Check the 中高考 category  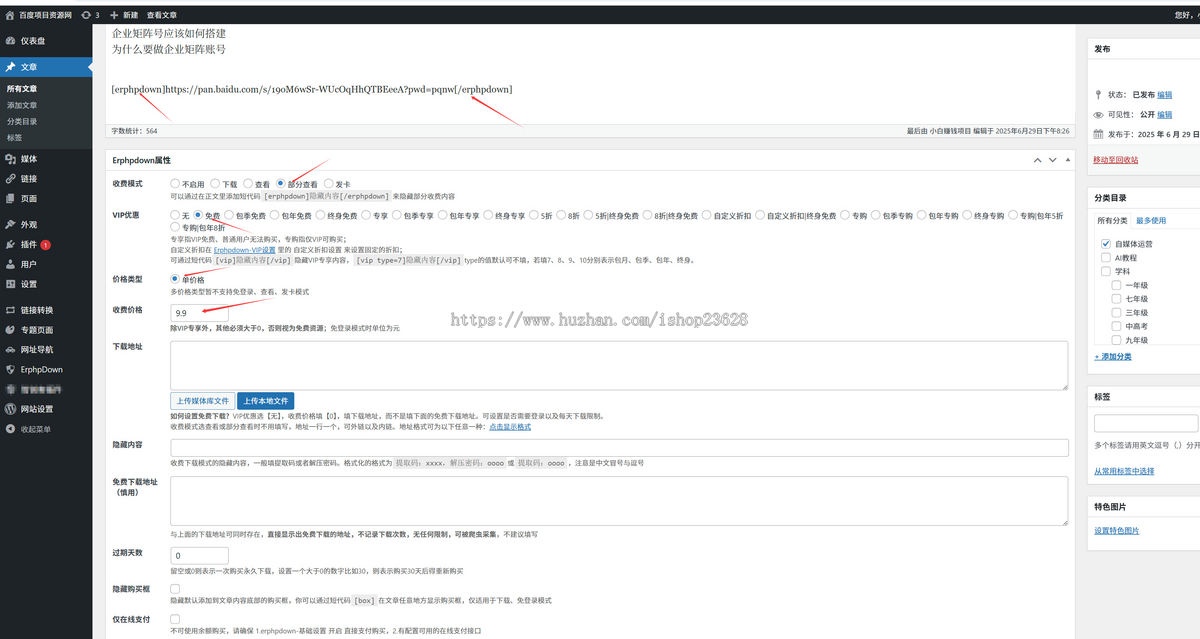pos(1117,326)
